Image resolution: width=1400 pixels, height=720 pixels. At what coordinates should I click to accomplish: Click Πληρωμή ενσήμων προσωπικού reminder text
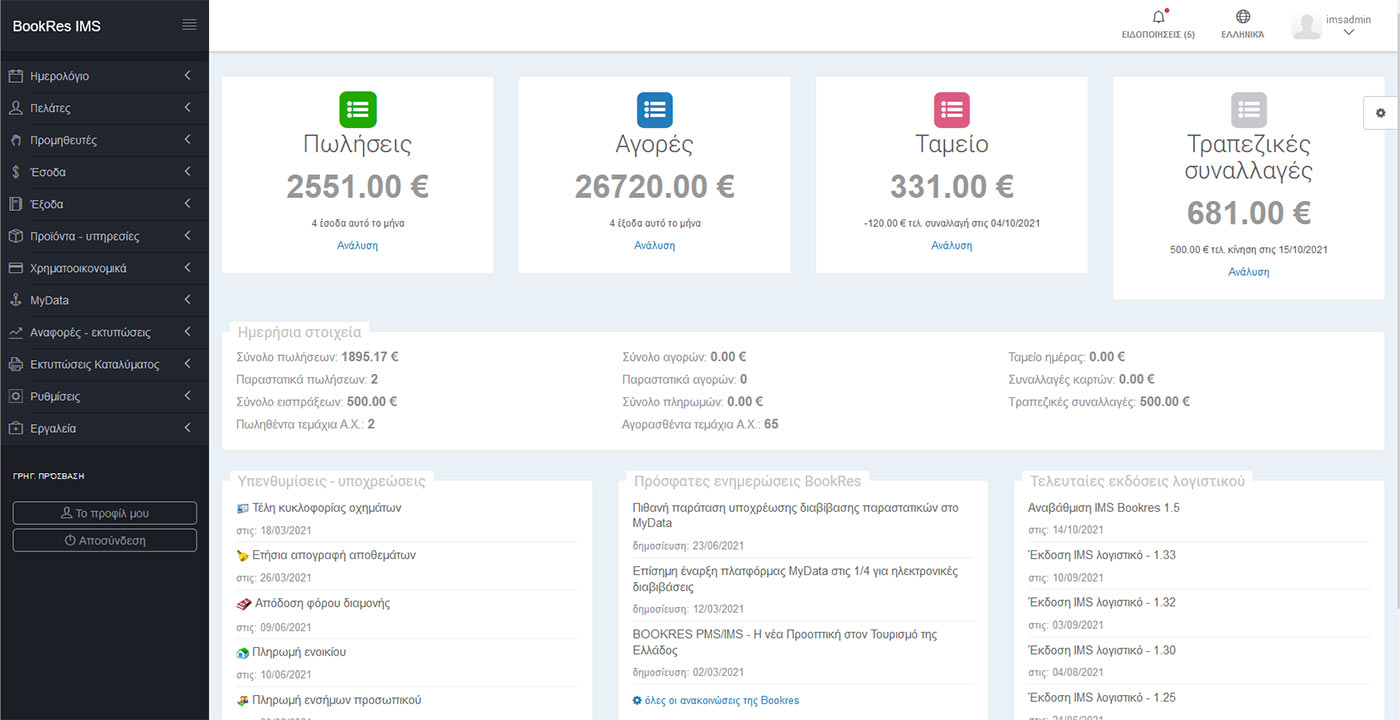(x=337, y=700)
